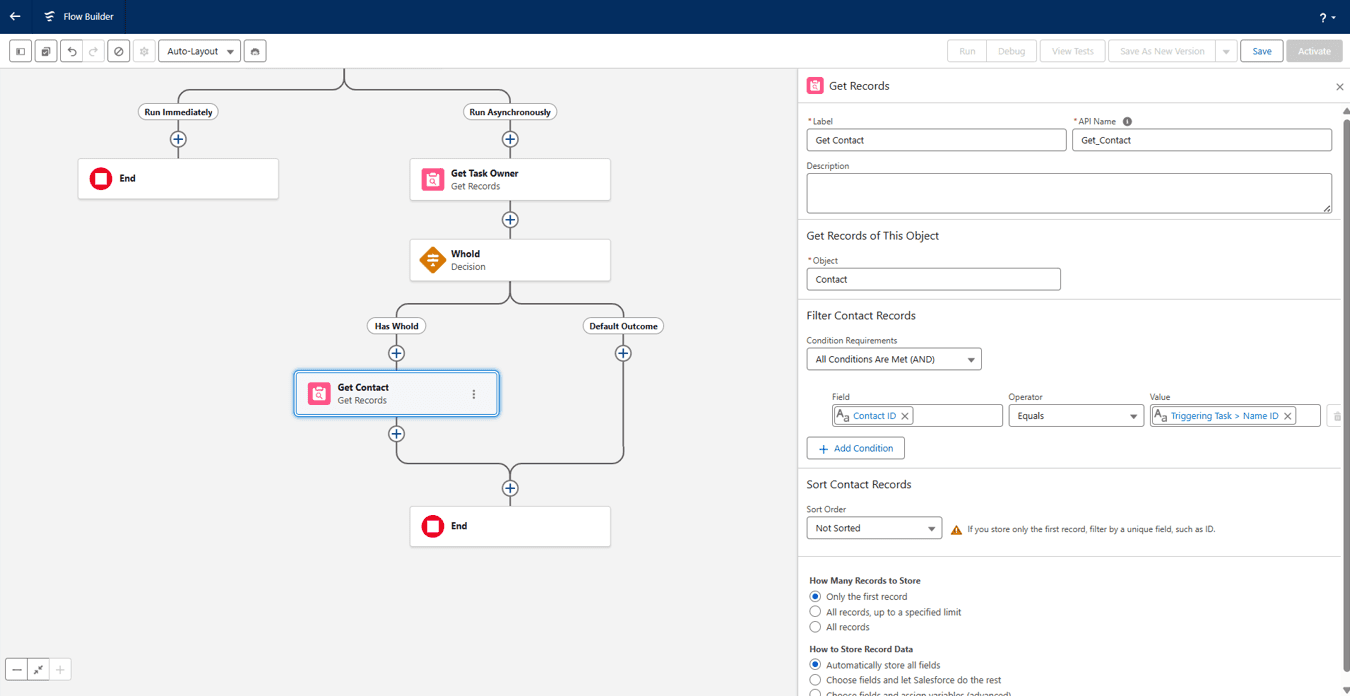Click the redo arrow icon

(93, 51)
